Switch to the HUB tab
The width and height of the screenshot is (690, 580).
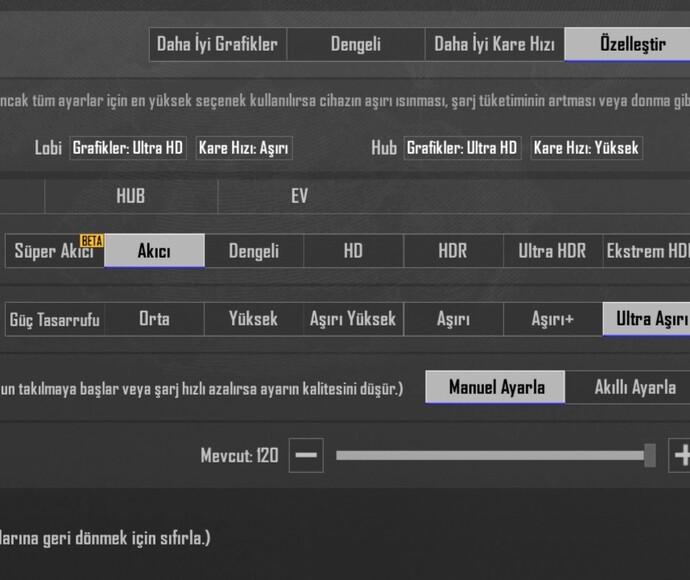point(131,196)
